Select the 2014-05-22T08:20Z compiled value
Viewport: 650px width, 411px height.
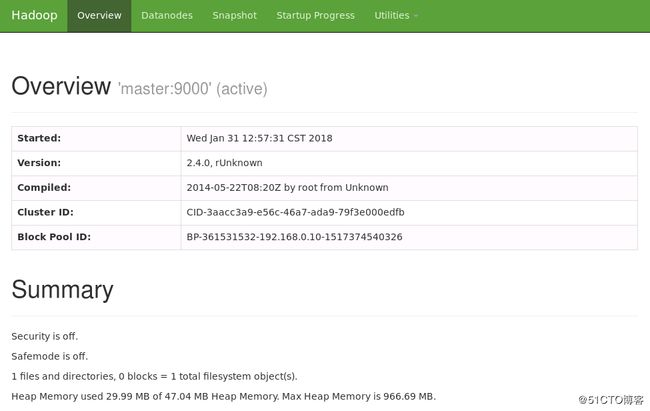(287, 187)
